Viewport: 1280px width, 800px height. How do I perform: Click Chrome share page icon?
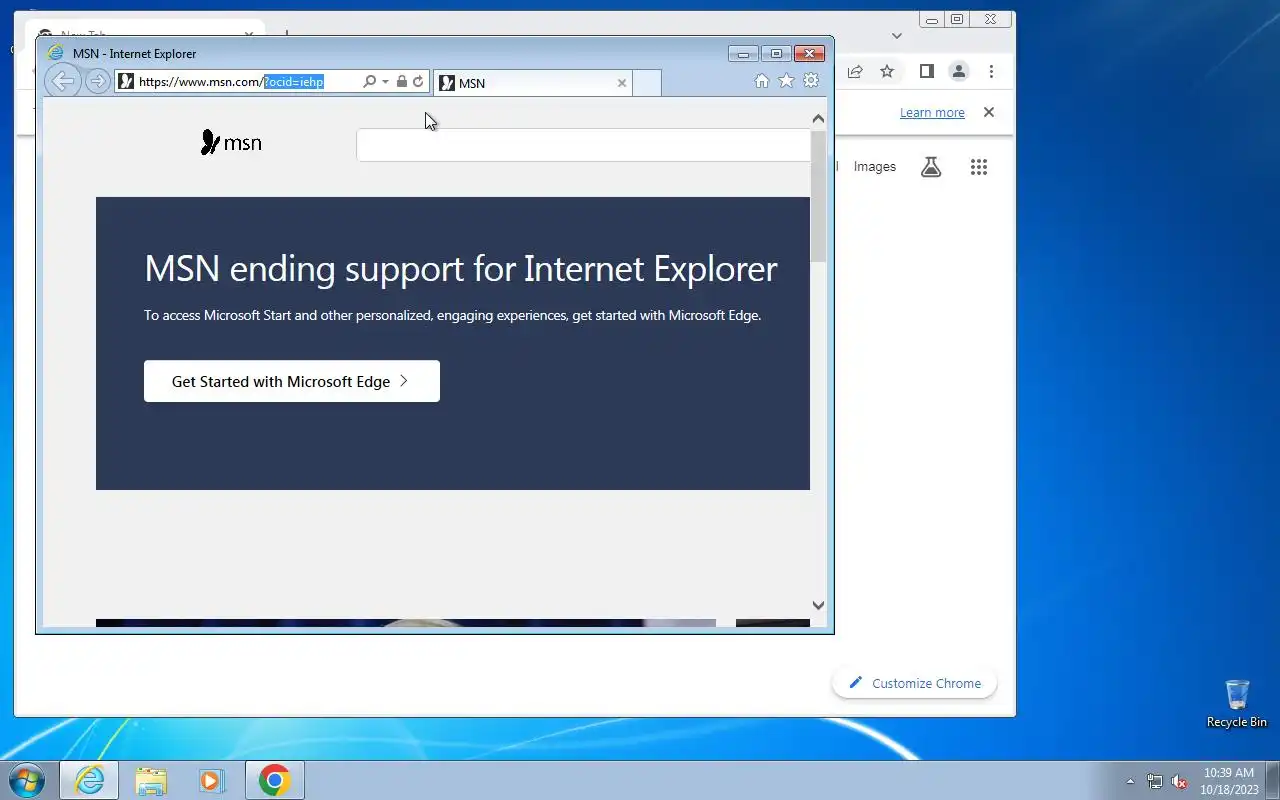[855, 71]
